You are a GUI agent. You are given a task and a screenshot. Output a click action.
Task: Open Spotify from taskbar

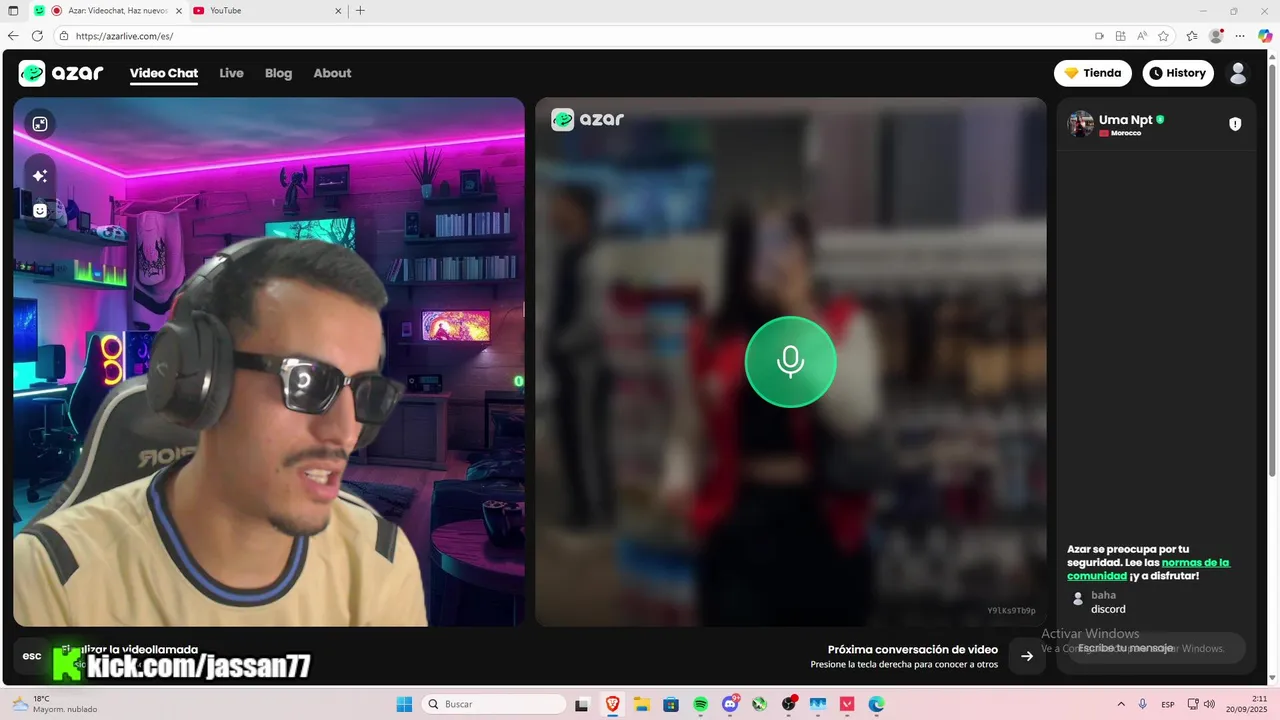[x=700, y=704]
